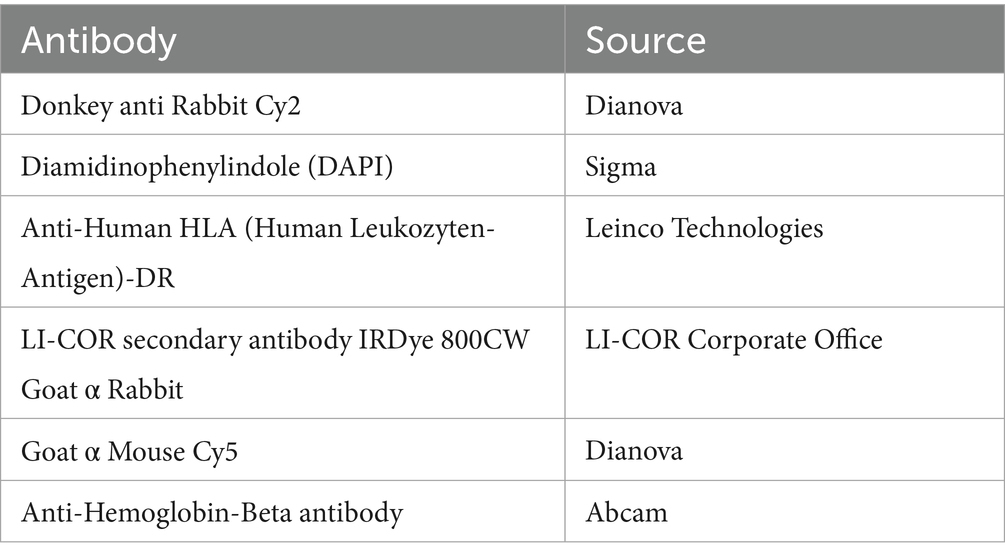Click the Dianova source for Goat α Mouse
The width and height of the screenshot is (1005, 560).
pyautogui.click(x=634, y=450)
